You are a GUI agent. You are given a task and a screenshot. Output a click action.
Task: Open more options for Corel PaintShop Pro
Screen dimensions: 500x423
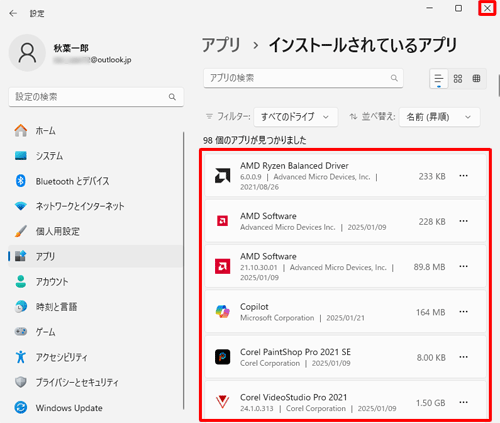point(463,357)
